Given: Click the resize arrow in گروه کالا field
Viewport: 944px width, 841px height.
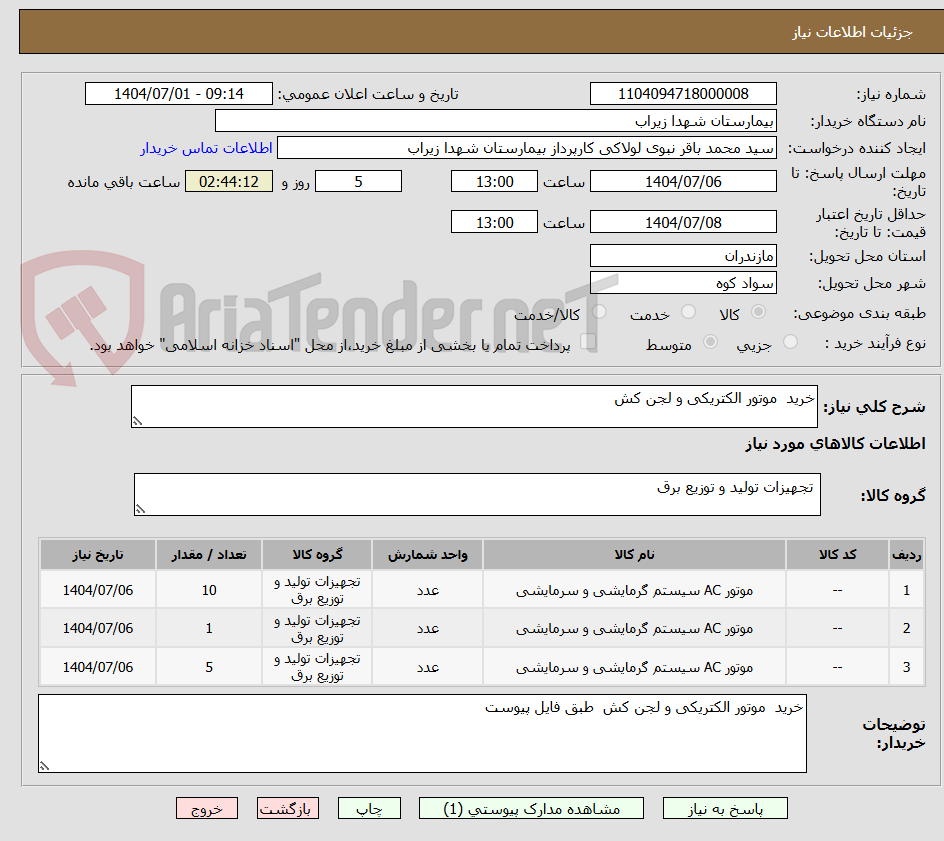Looking at the screenshot, I should [x=140, y=510].
